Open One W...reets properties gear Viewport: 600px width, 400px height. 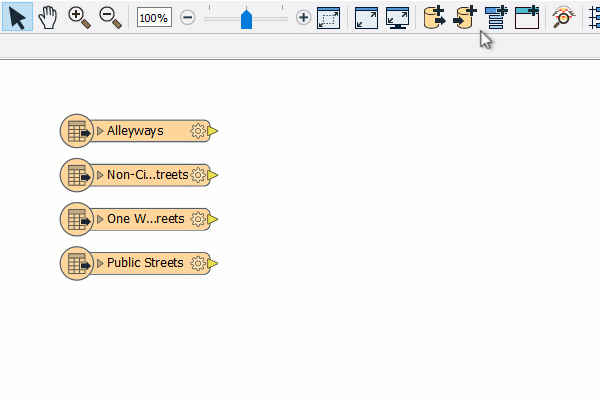click(198, 219)
